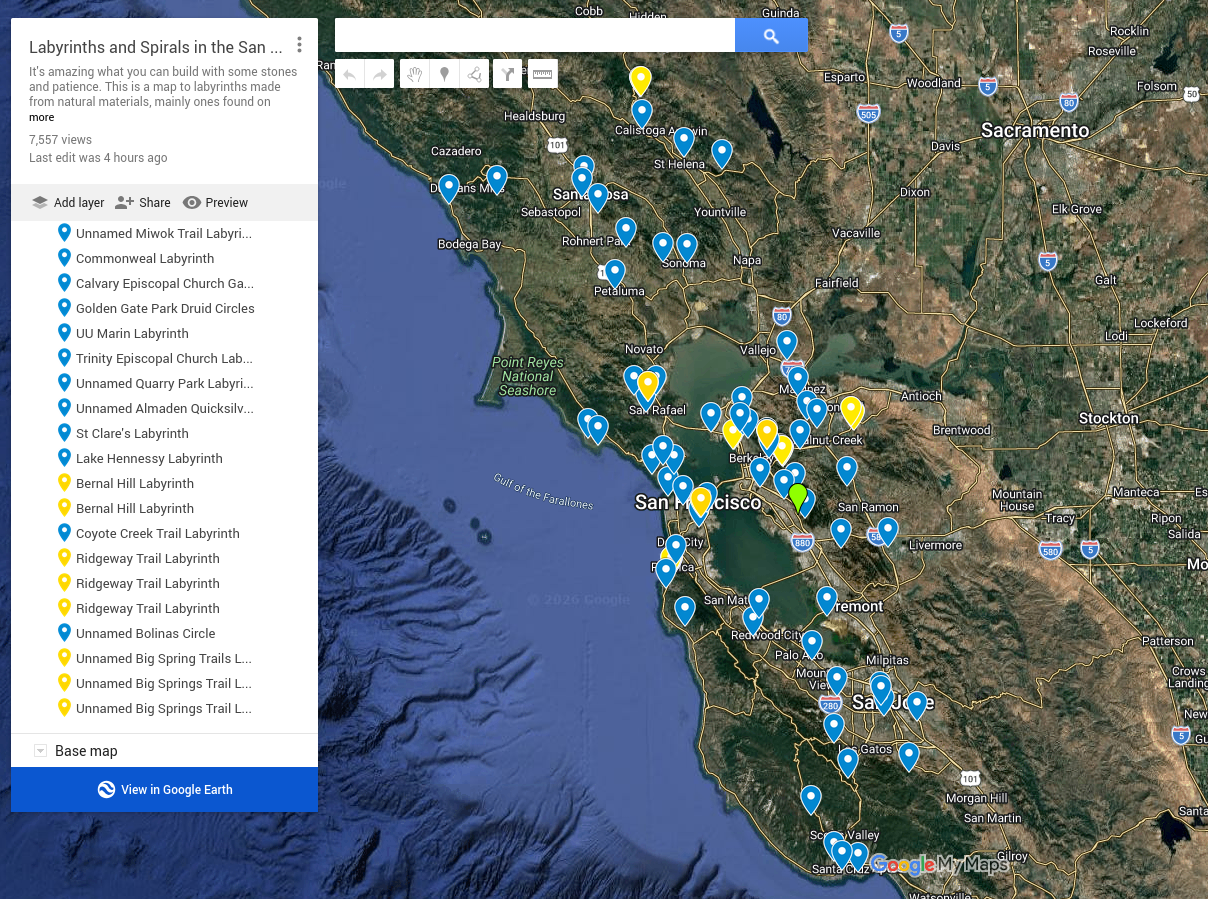Screen dimensions: 1208x899
Task: Click the redo arrow in map toolbar
Action: (x=379, y=74)
